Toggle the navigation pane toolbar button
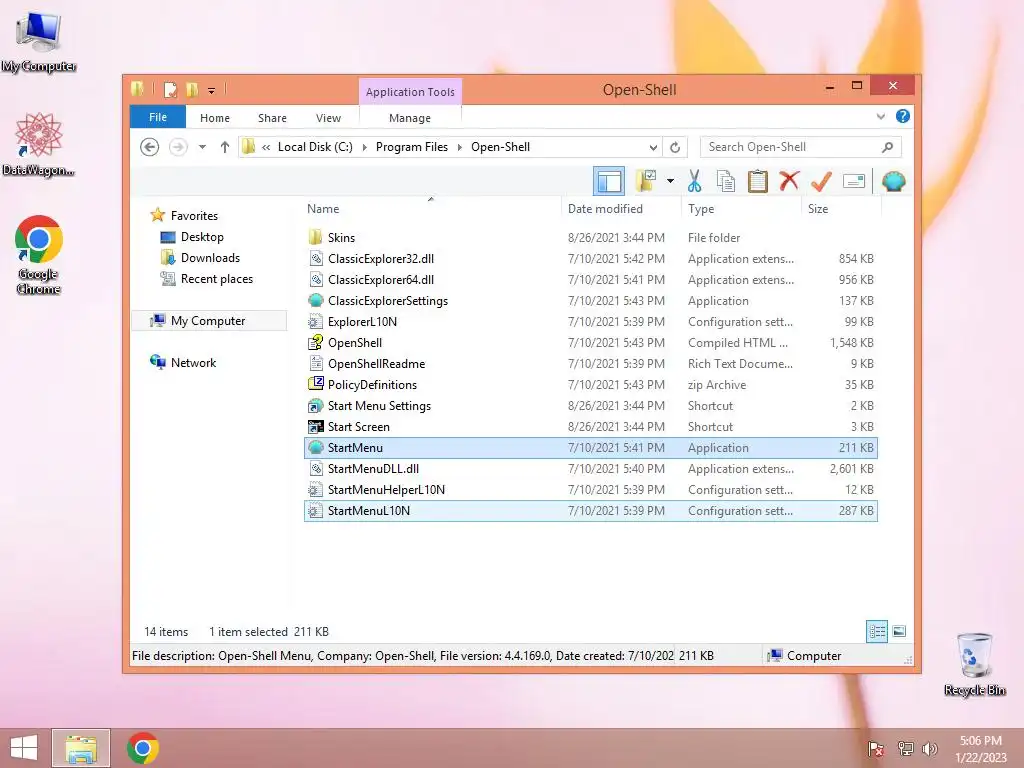Viewport: 1024px width, 768px height. coord(609,181)
